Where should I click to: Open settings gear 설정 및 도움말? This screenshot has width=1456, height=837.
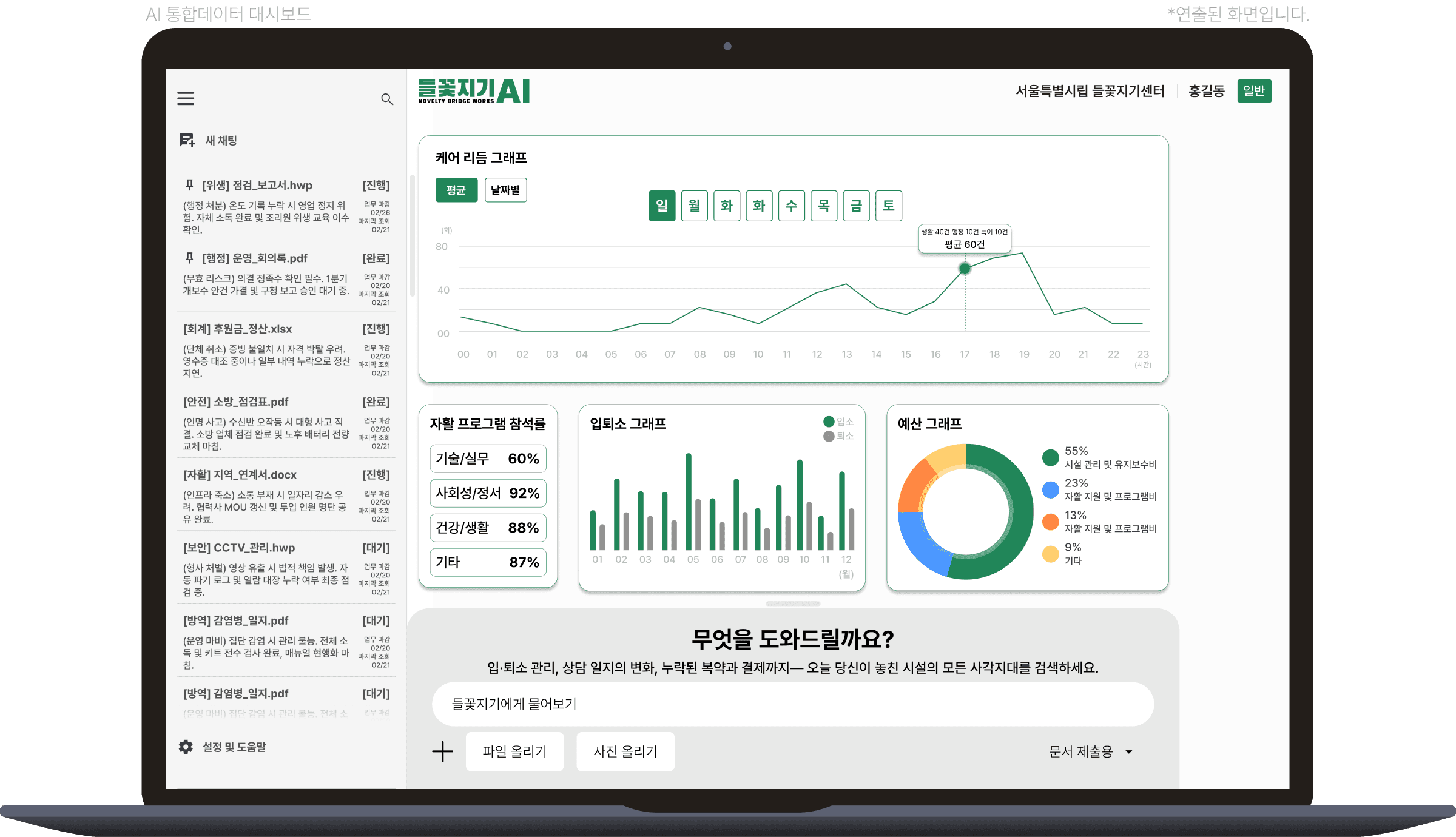pos(186,747)
